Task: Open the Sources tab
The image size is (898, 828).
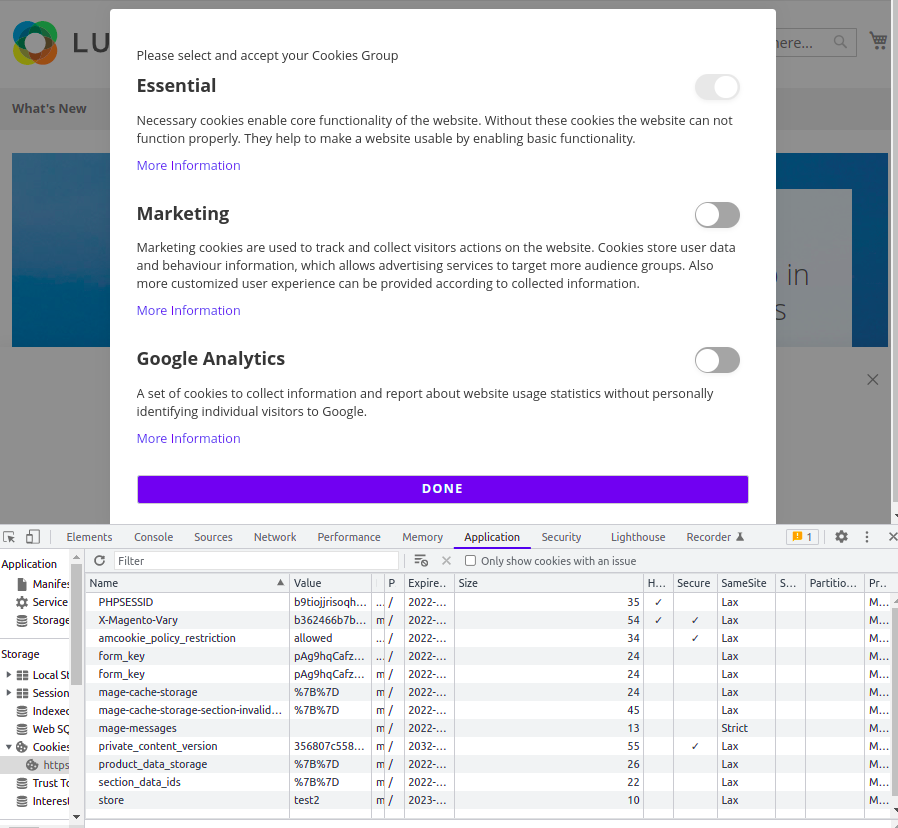Action: point(213,537)
